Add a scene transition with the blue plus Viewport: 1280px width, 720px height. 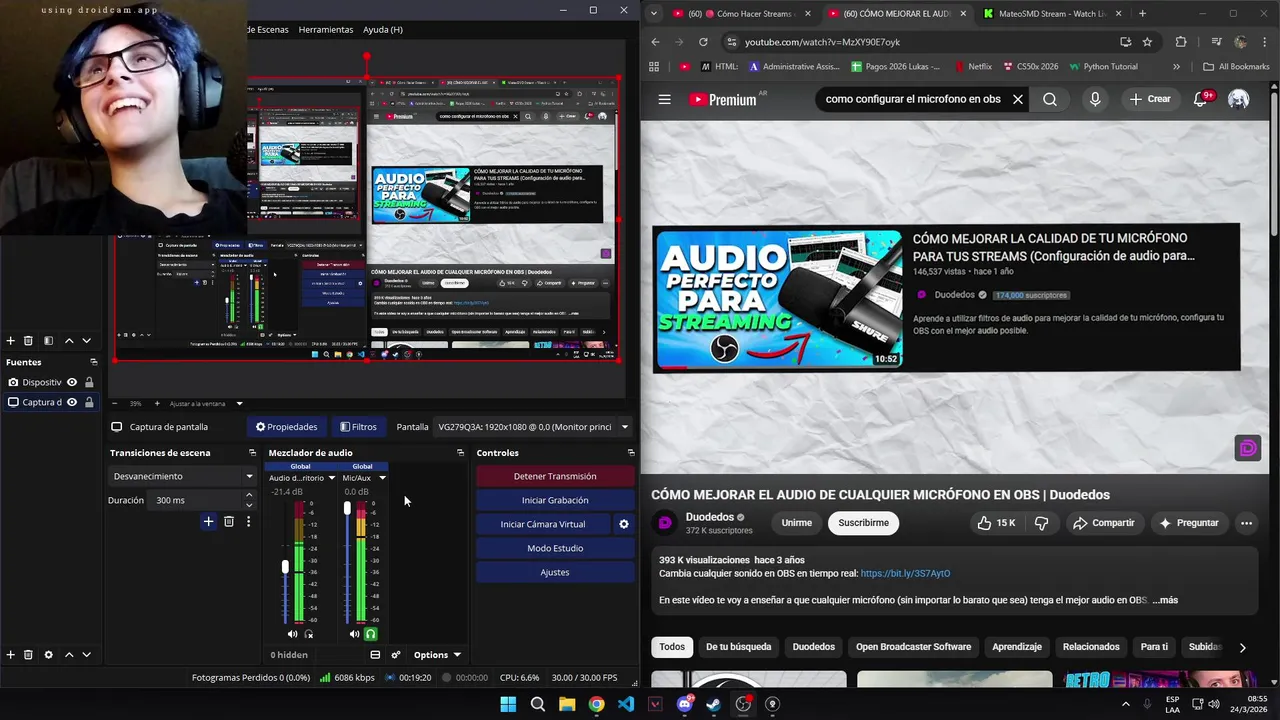(208, 521)
